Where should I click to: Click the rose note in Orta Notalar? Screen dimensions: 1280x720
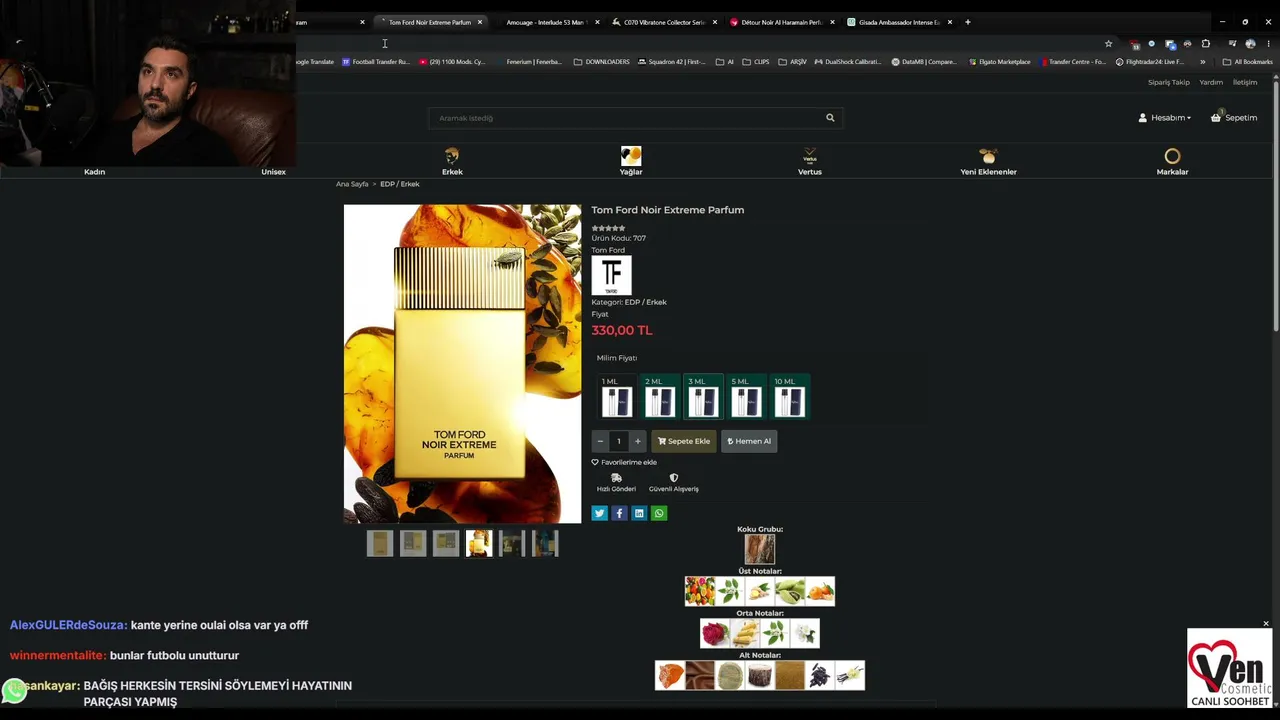(x=715, y=633)
